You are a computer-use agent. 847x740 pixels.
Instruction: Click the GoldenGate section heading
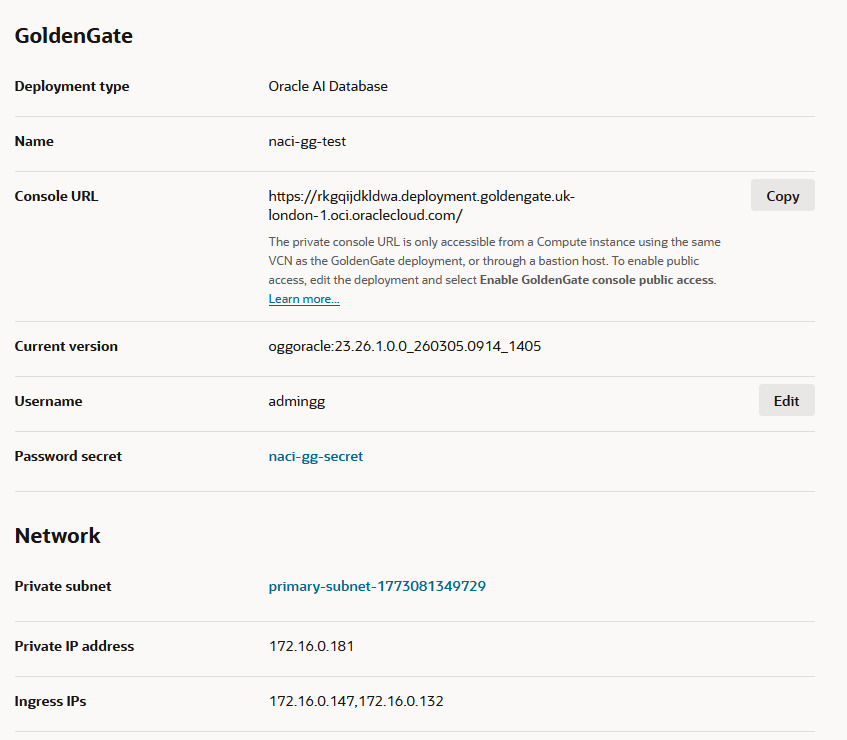[74, 36]
